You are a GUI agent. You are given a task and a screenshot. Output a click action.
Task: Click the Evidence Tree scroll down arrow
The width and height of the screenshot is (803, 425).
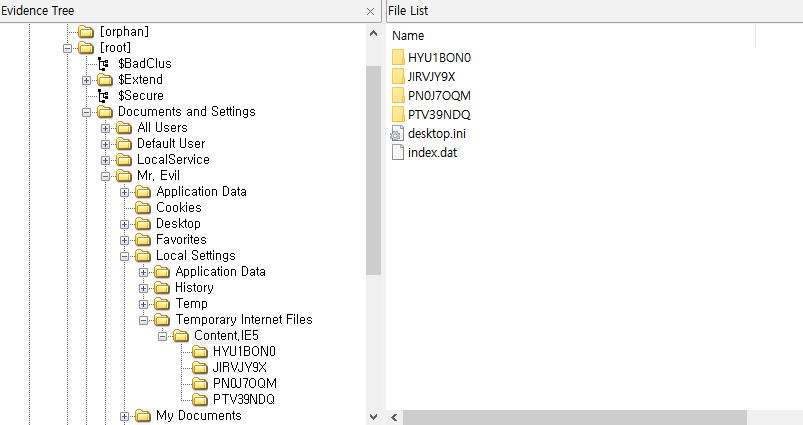373,417
